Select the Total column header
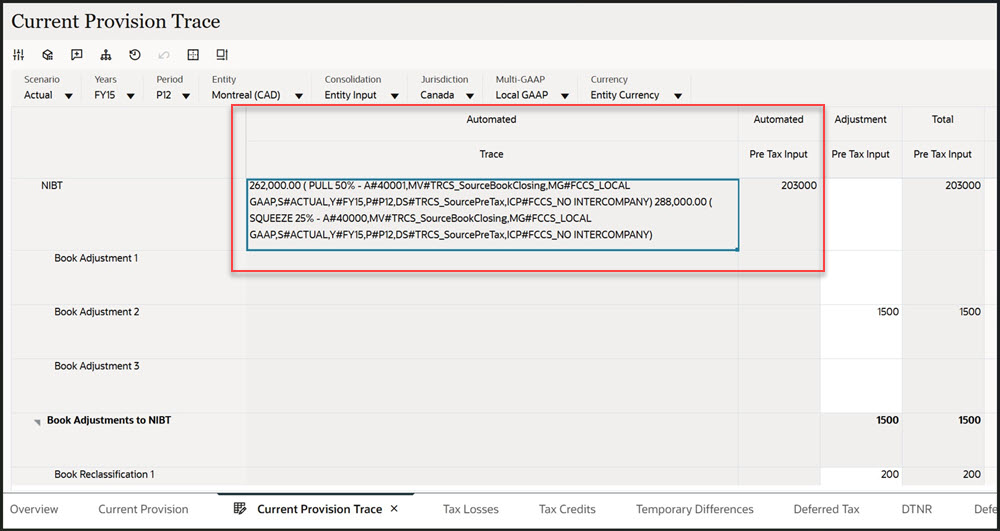 943,119
